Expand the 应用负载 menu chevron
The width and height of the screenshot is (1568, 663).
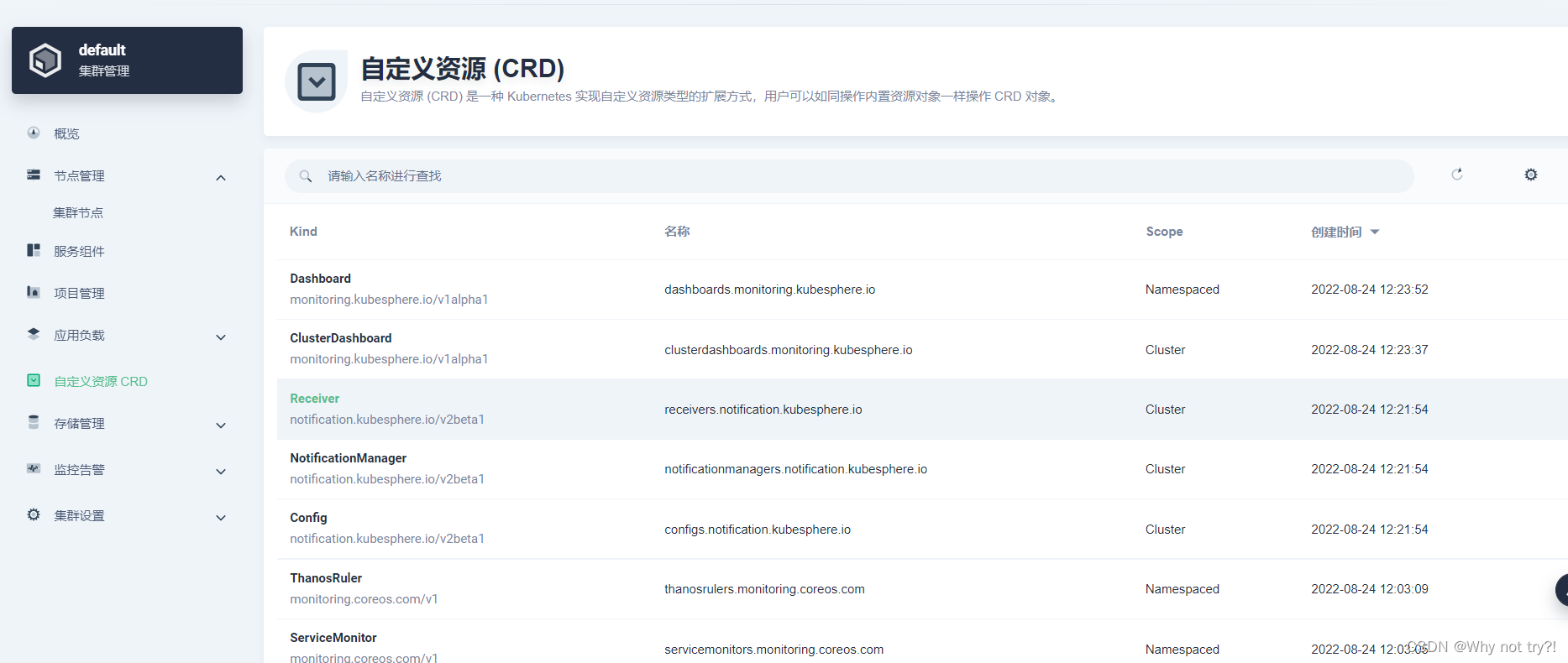(x=221, y=337)
